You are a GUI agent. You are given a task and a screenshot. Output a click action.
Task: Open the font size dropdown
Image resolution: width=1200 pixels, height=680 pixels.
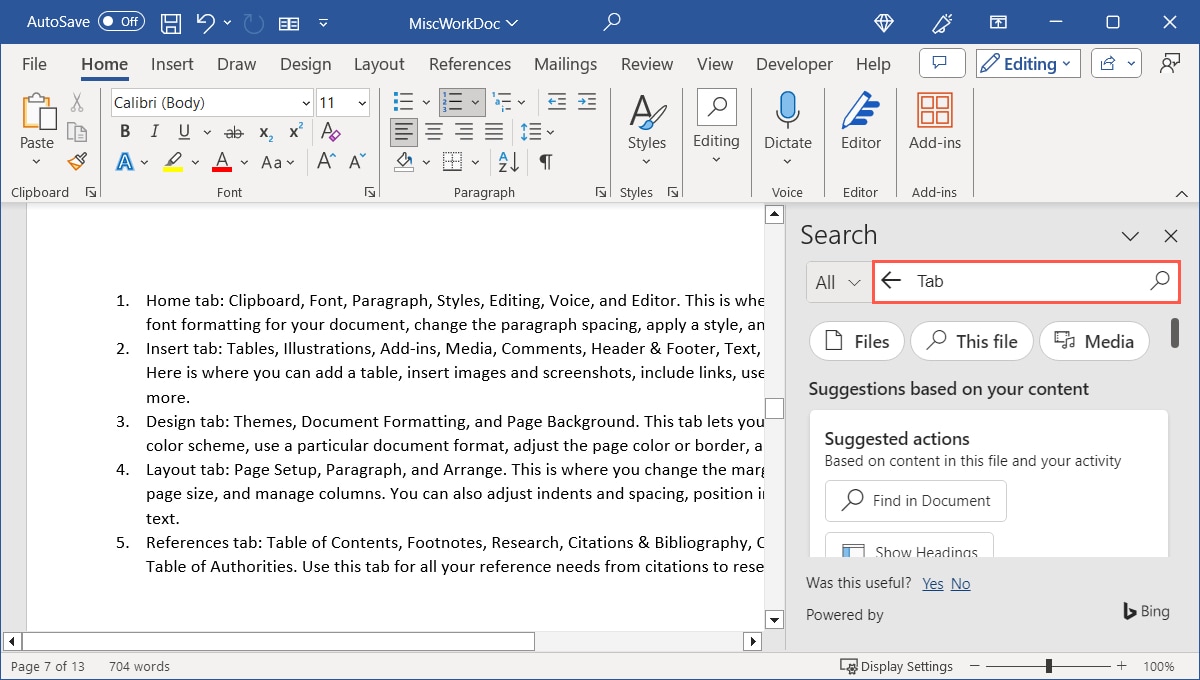point(363,101)
